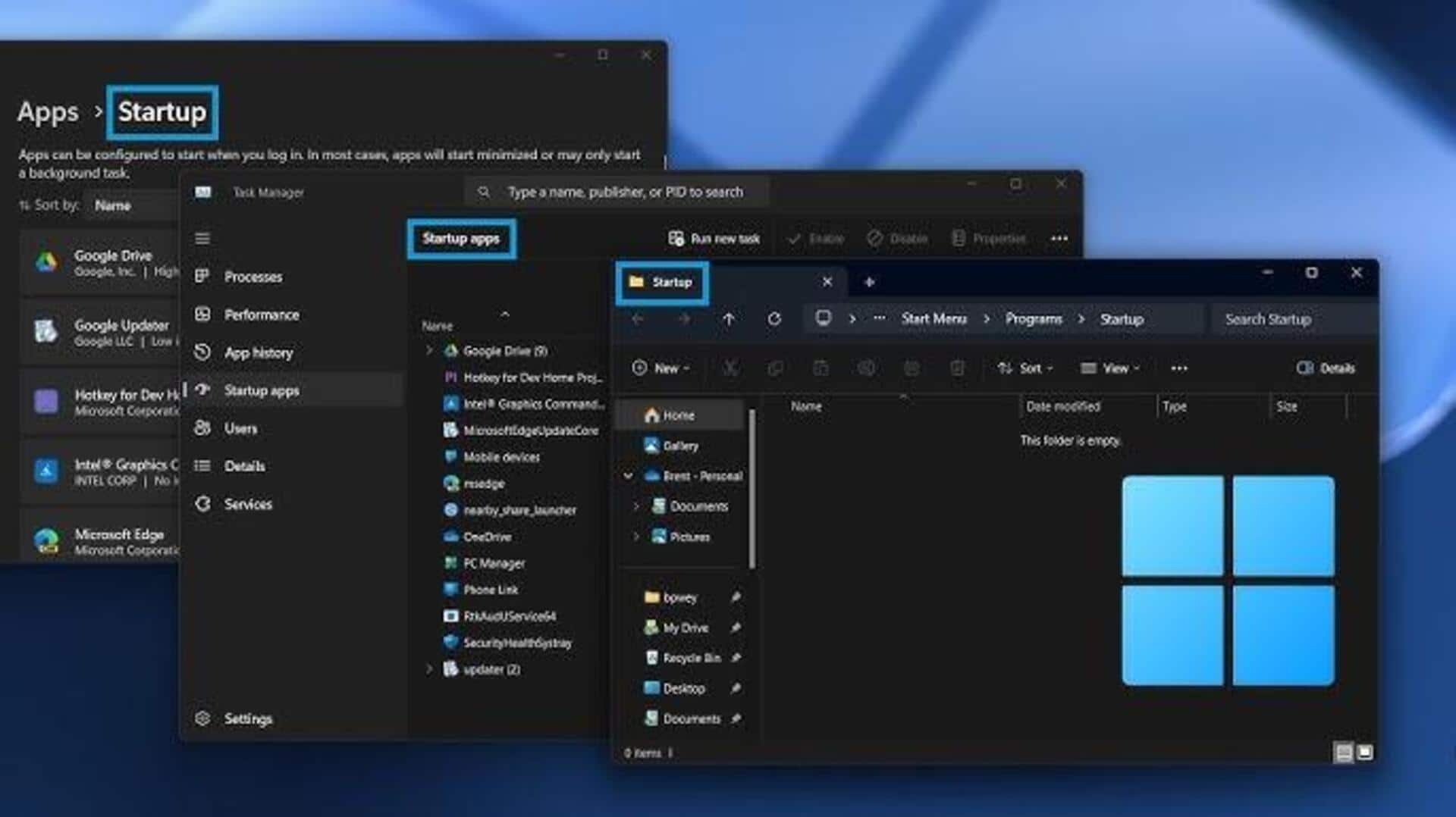Go up one folder in File Explorer
1456x817 pixels.
tap(729, 319)
